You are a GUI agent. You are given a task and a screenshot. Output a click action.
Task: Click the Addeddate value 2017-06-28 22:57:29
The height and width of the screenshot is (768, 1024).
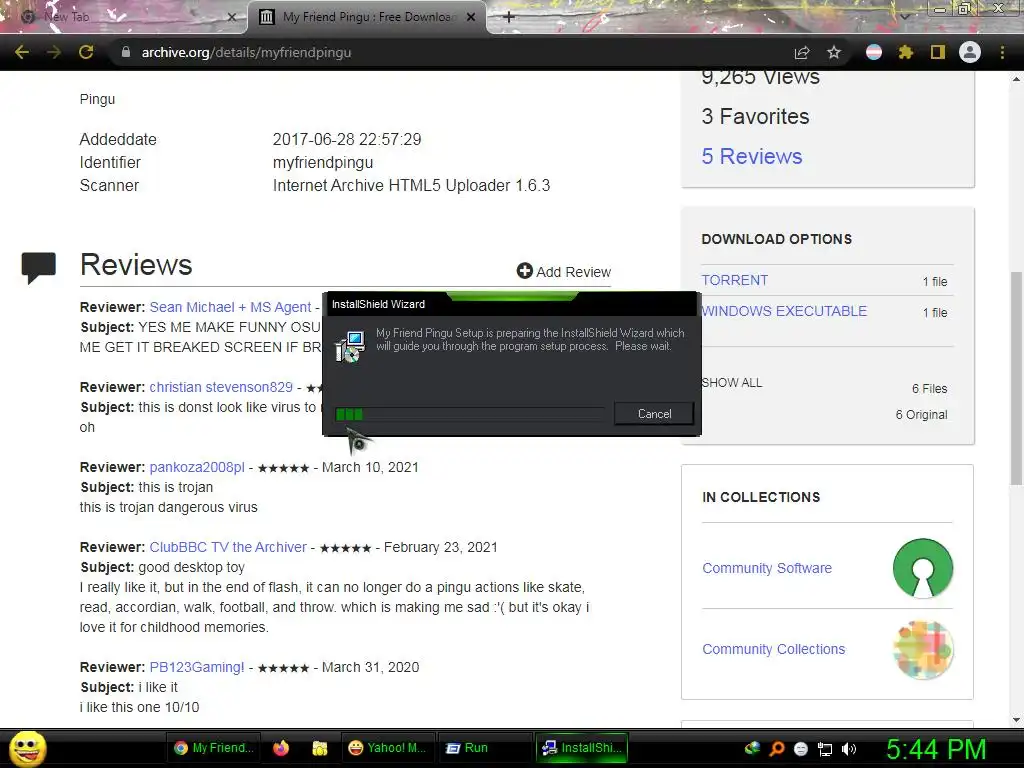[347, 139]
